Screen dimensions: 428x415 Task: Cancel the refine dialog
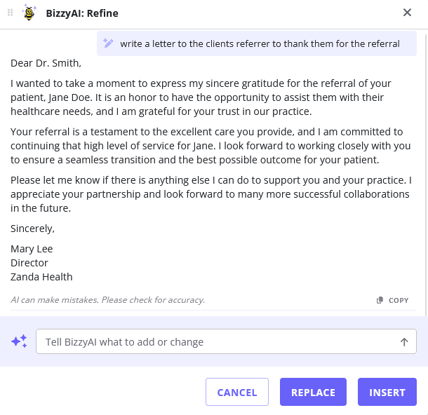[237, 392]
